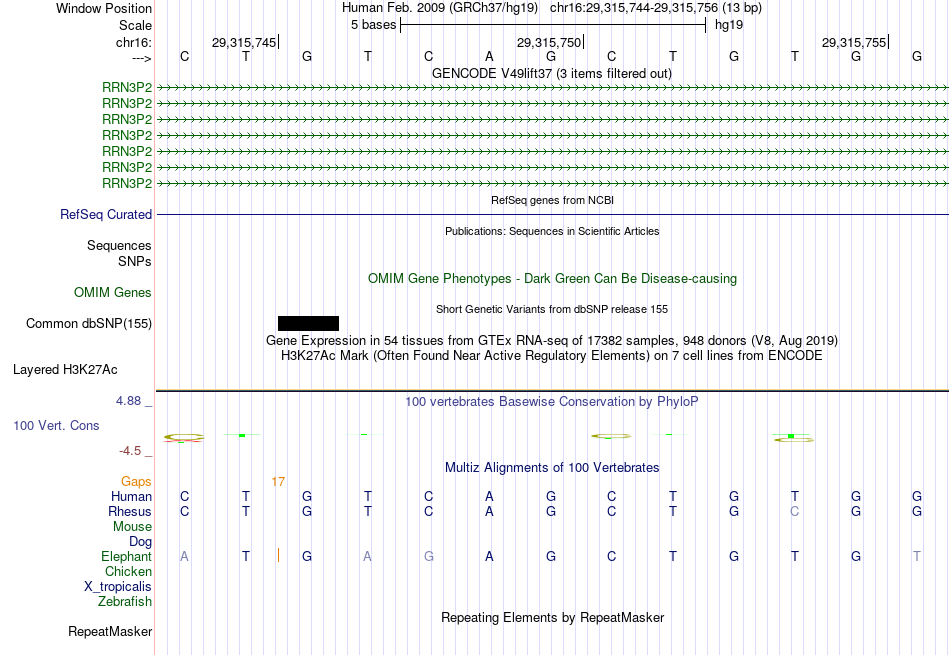
Task: Click the orange insertion bar in Elephant row
Action: pyautogui.click(x=278, y=555)
